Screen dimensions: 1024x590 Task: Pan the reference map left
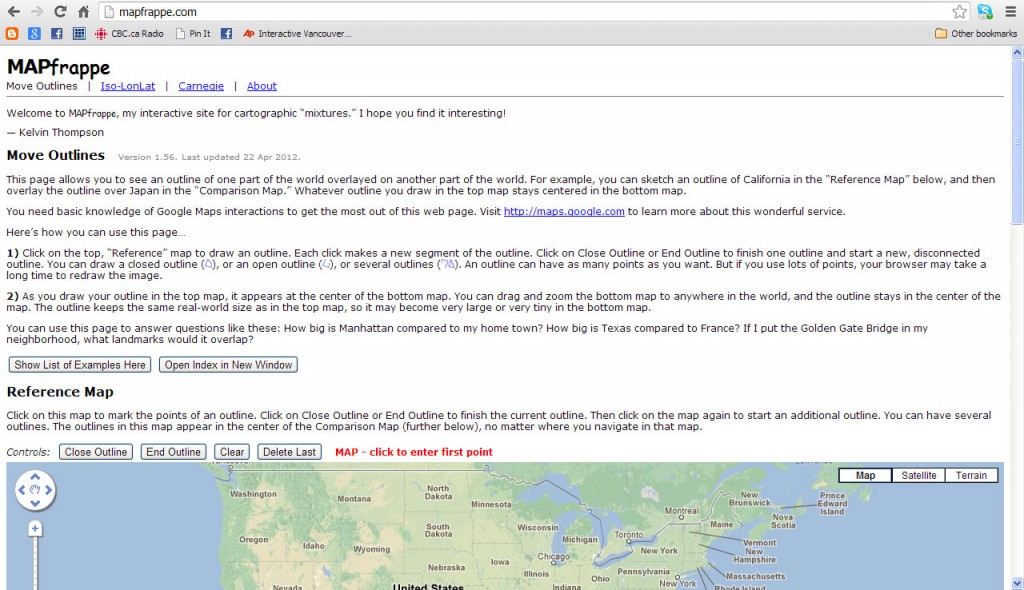pyautogui.click(x=22, y=490)
